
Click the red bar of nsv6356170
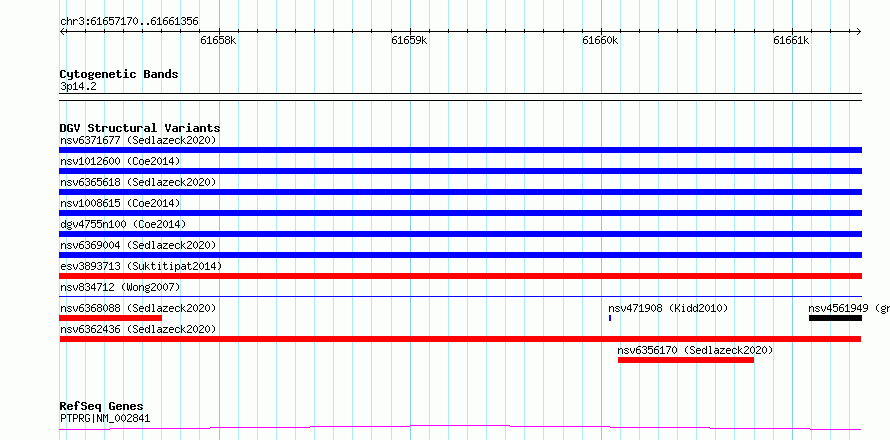pos(686,360)
